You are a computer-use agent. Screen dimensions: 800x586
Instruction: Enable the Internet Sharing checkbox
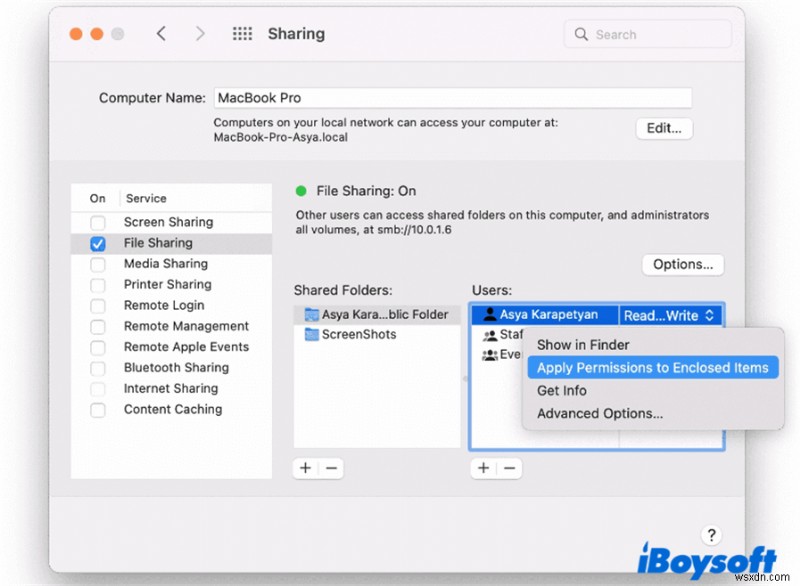coord(96,388)
